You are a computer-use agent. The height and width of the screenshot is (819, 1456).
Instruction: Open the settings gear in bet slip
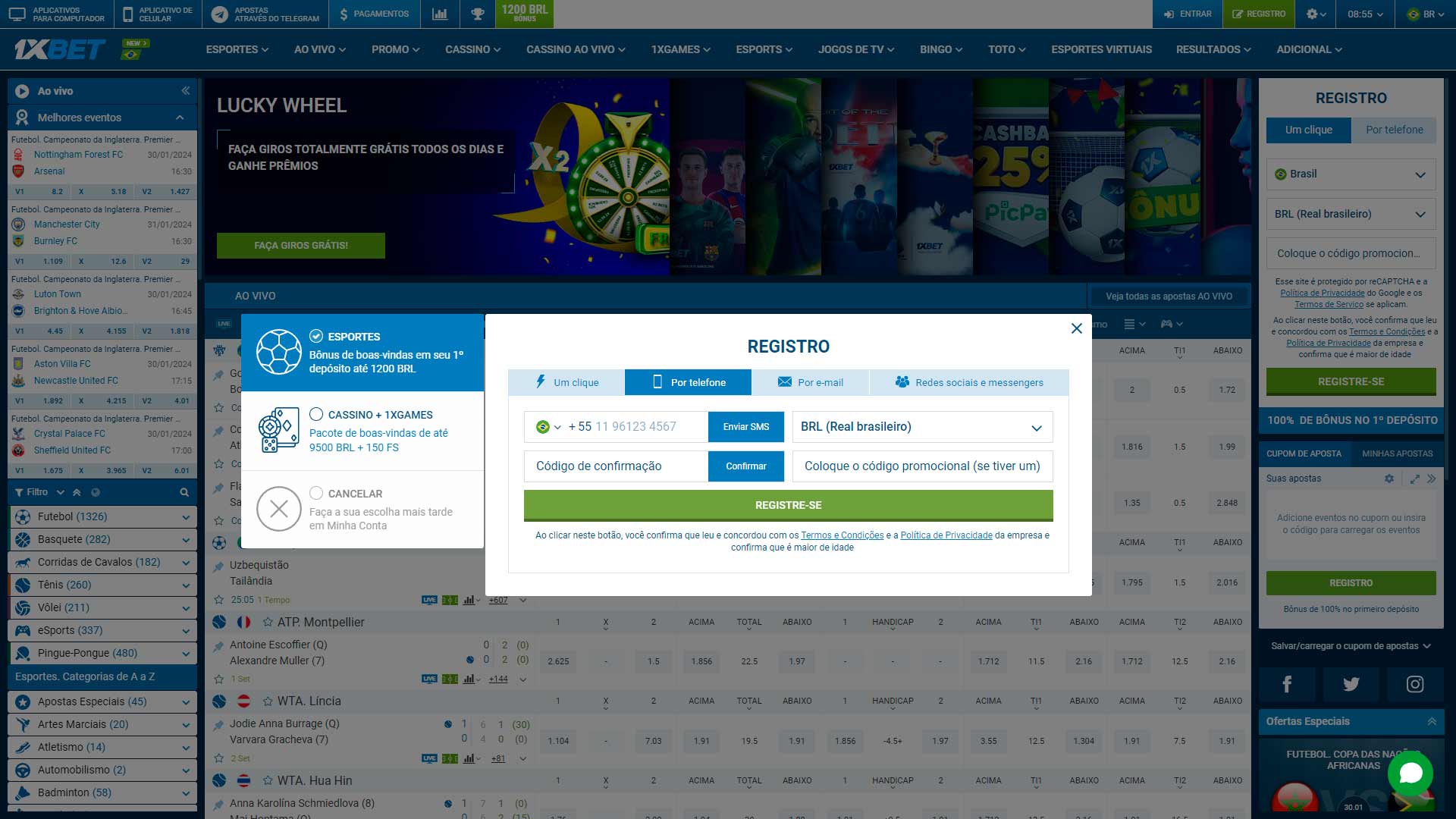(1389, 479)
